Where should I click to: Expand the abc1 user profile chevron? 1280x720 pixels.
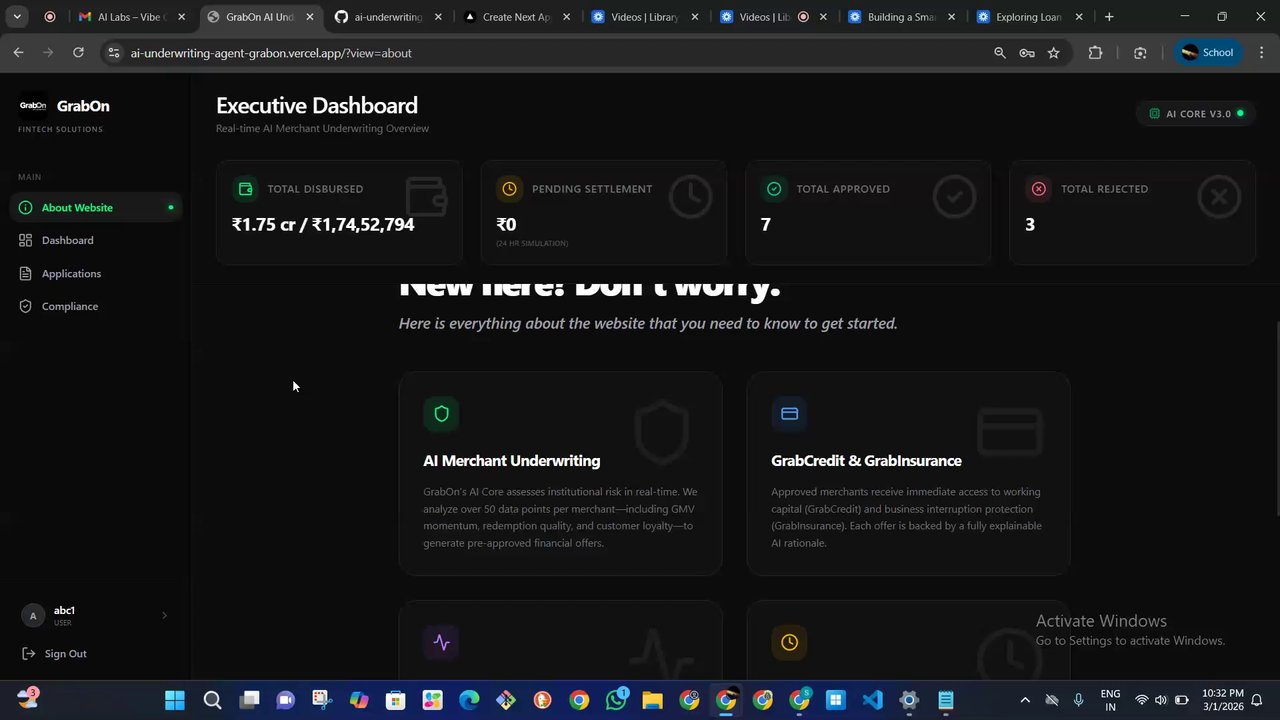(x=164, y=616)
